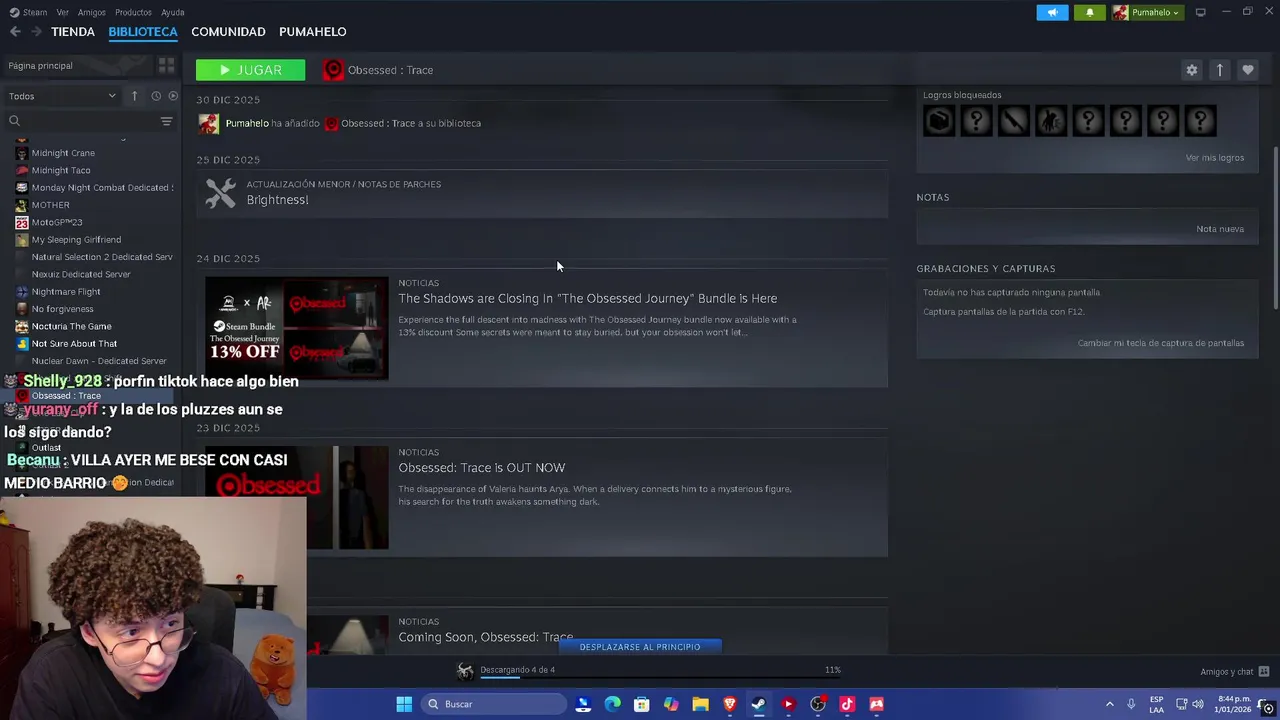1280x720 pixels.
Task: Click the locked hand achievement icon
Action: pyautogui.click(x=1050, y=121)
